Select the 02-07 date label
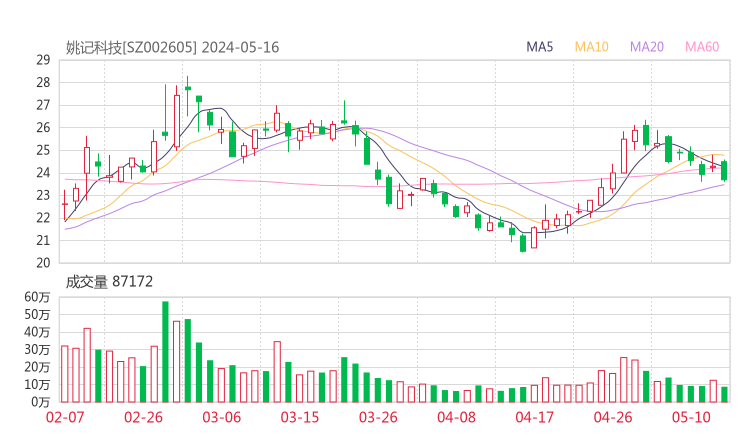 point(65,417)
